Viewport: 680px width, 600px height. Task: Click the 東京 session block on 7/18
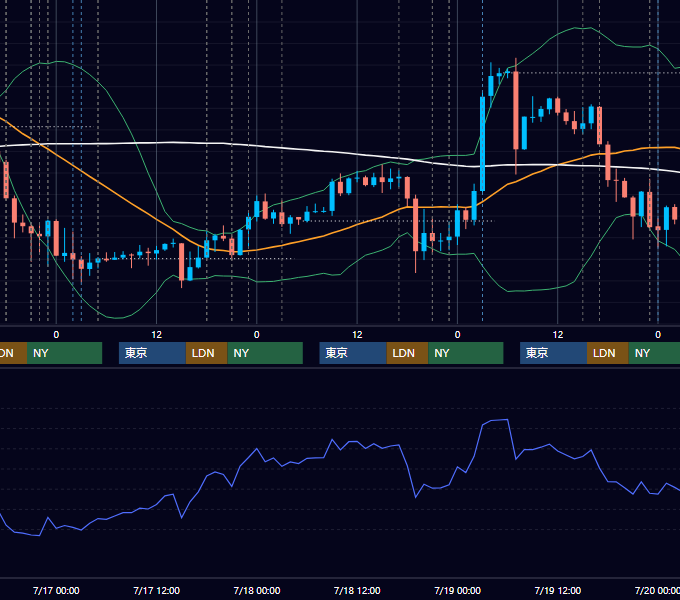coord(353,353)
